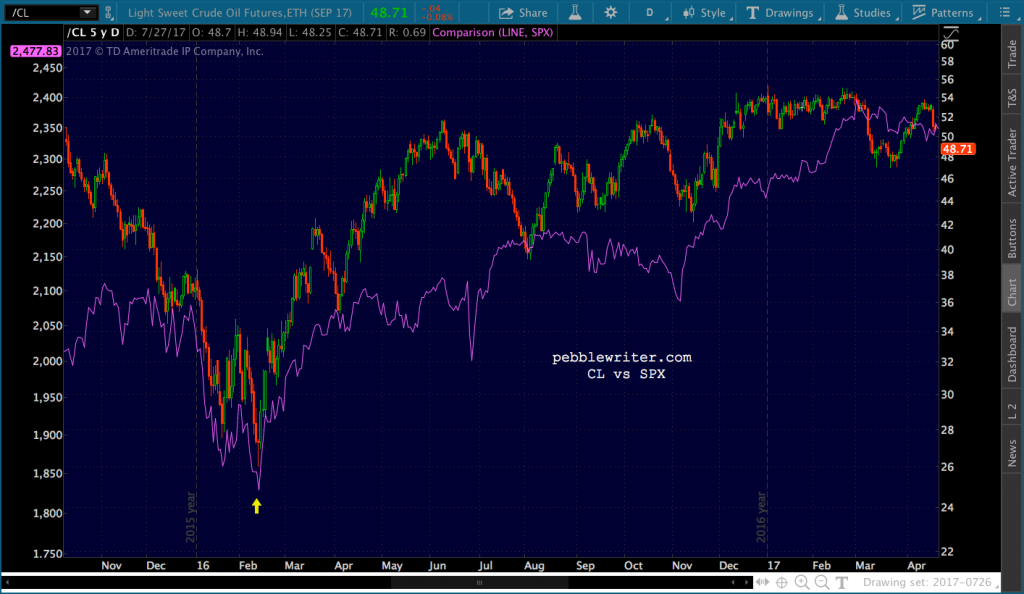Click the 48.71 last price in header
Viewport: 1024px width, 594px height.
(389, 12)
